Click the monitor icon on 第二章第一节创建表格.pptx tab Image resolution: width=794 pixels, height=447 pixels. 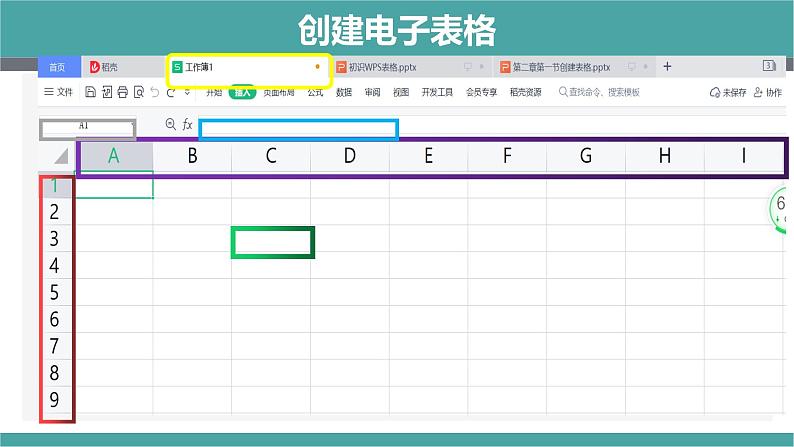[631, 66]
